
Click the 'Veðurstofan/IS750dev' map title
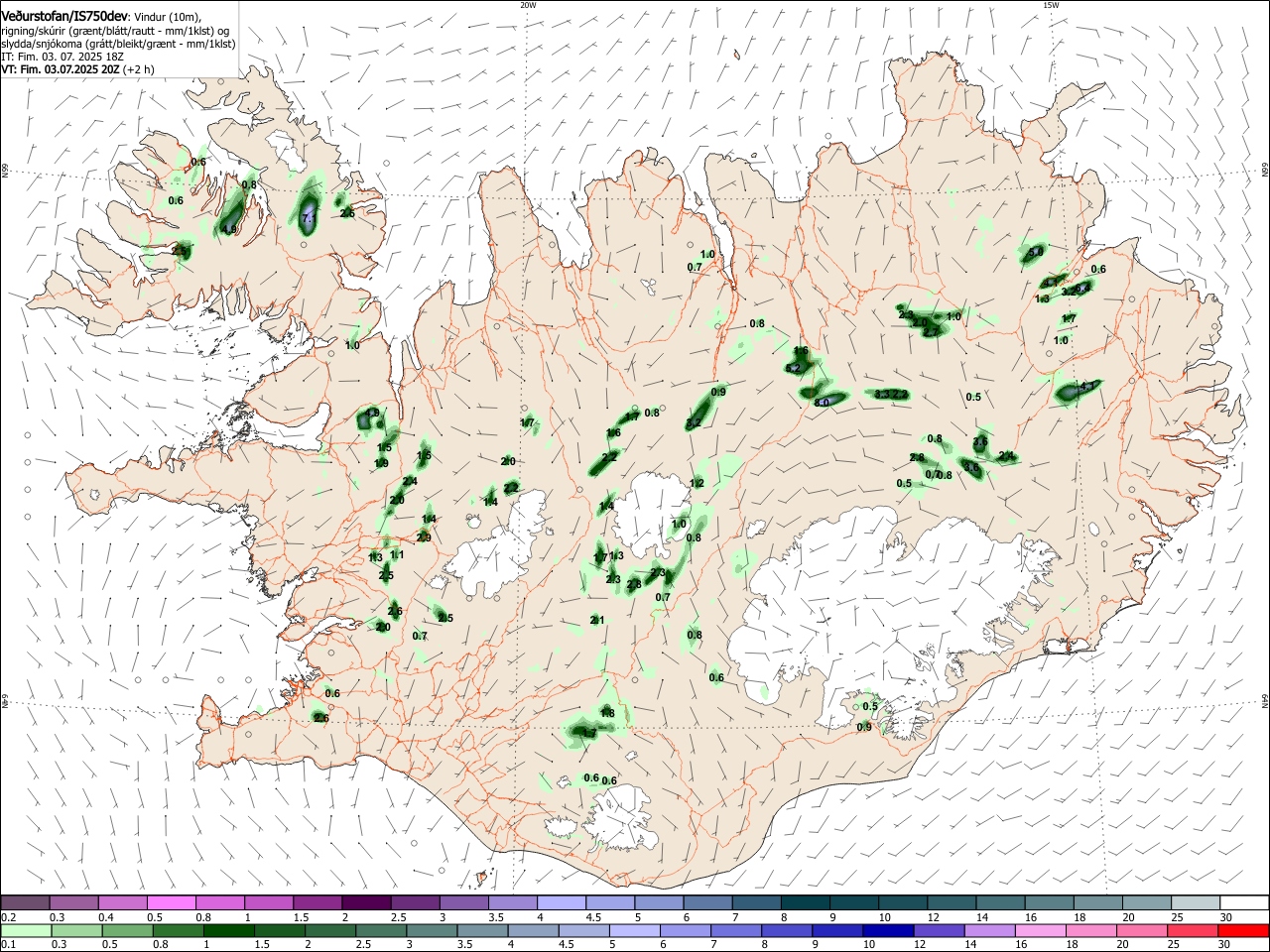point(64,17)
